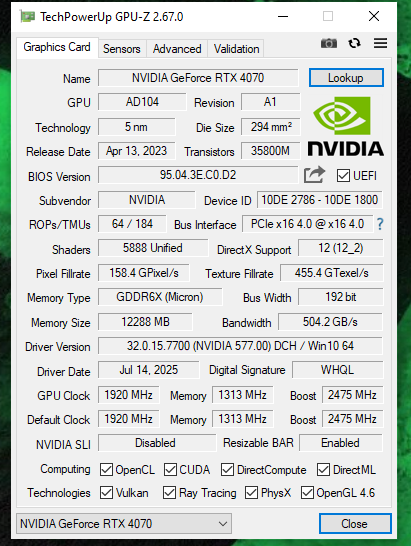411x546 pixels.
Task: Toggle the OpenGL 4.6 checkbox
Action: (307, 492)
